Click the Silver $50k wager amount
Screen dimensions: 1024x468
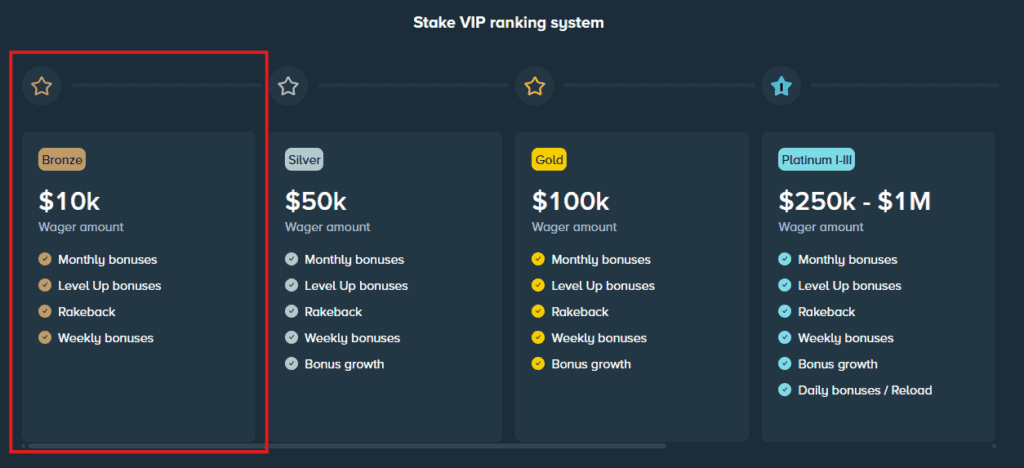(316, 202)
